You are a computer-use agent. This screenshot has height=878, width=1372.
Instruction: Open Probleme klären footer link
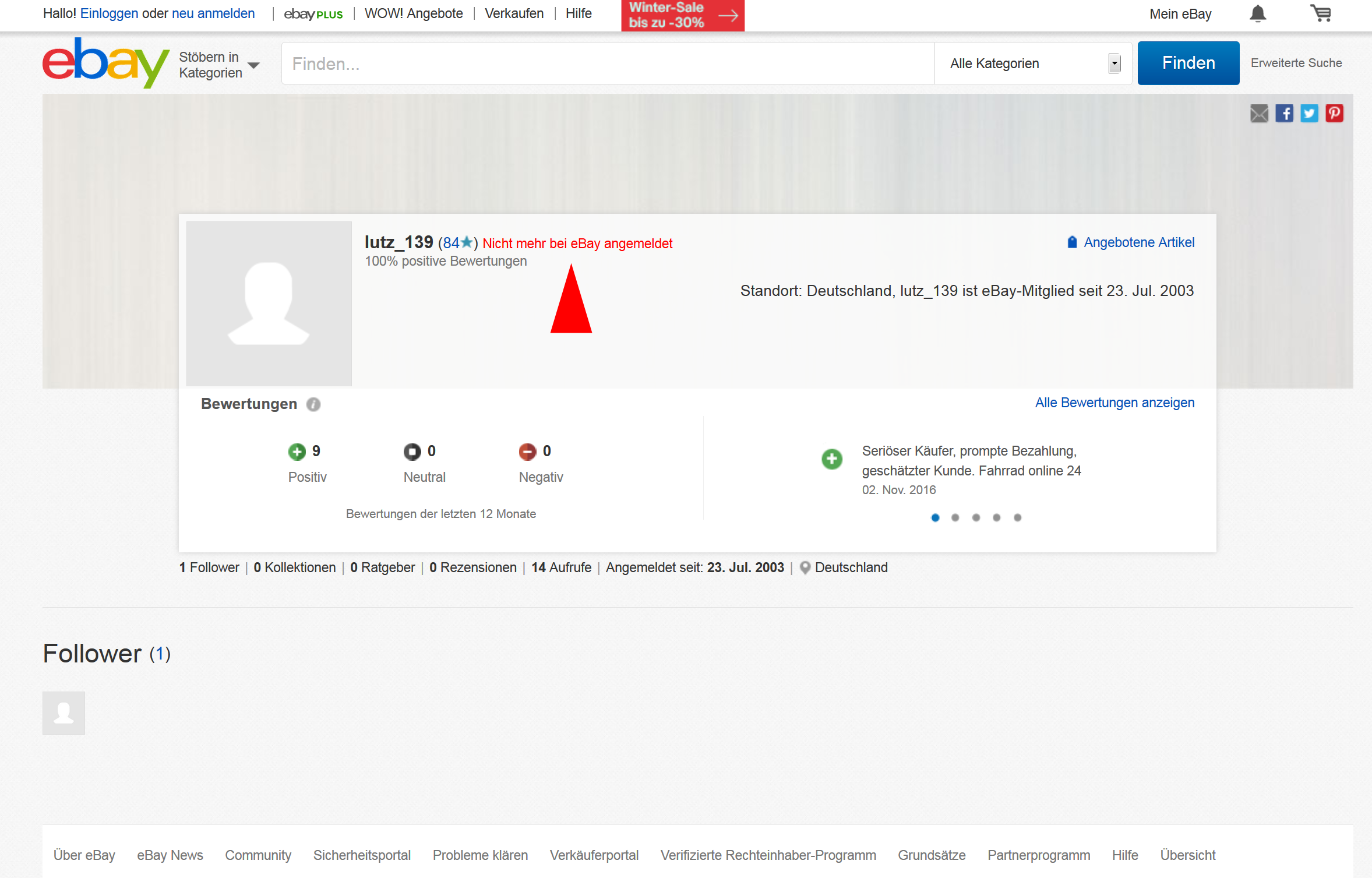click(480, 855)
